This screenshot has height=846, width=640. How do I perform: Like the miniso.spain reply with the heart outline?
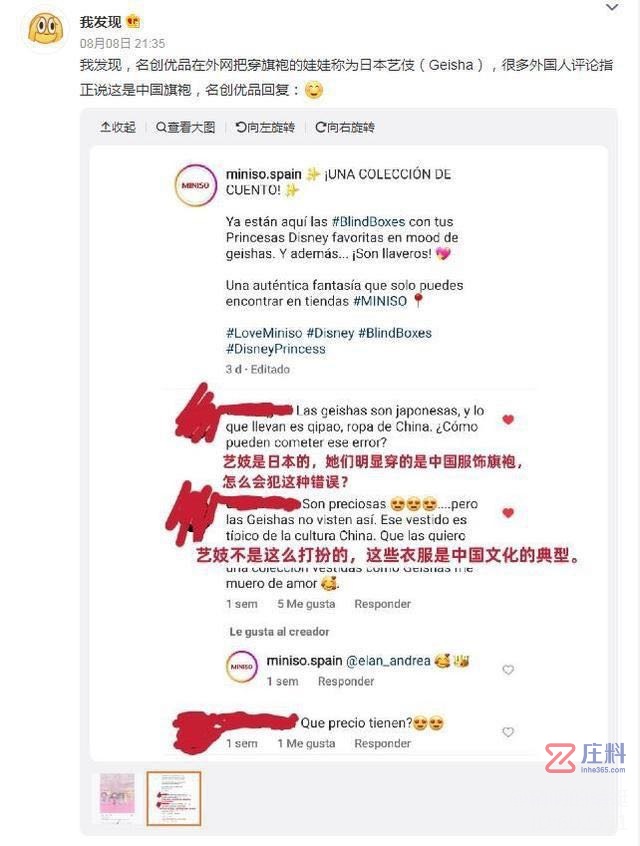point(508,670)
